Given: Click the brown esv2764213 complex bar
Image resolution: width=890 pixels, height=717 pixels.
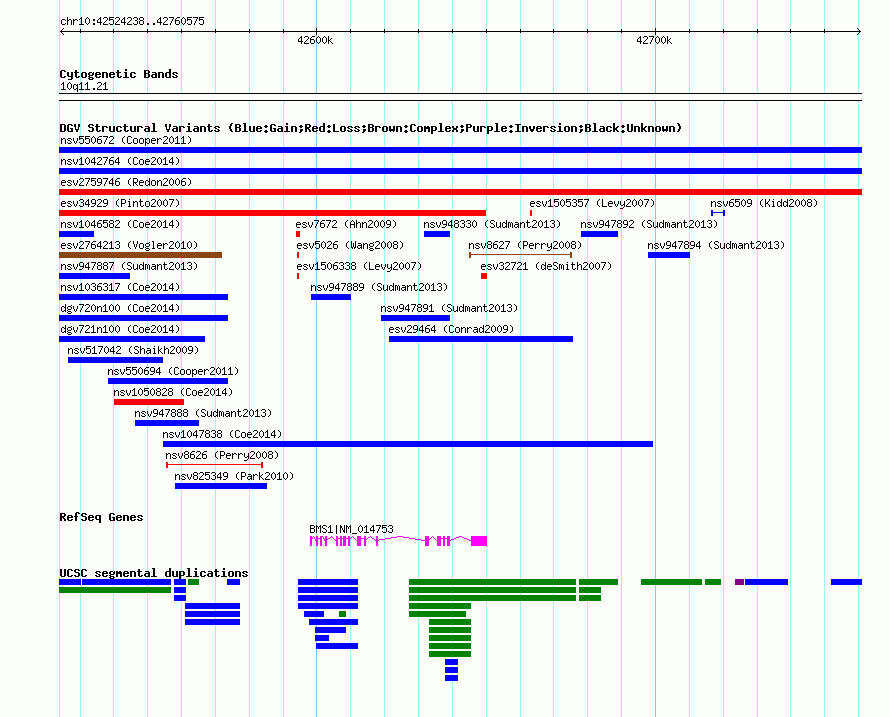Looking at the screenshot, I should point(140,255).
